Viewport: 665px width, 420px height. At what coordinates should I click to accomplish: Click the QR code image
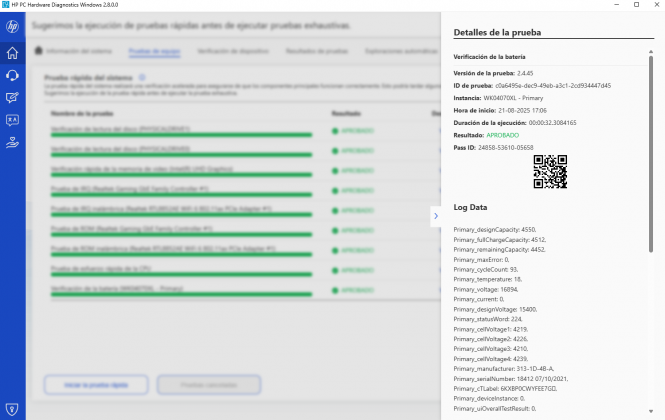[x=550, y=172]
